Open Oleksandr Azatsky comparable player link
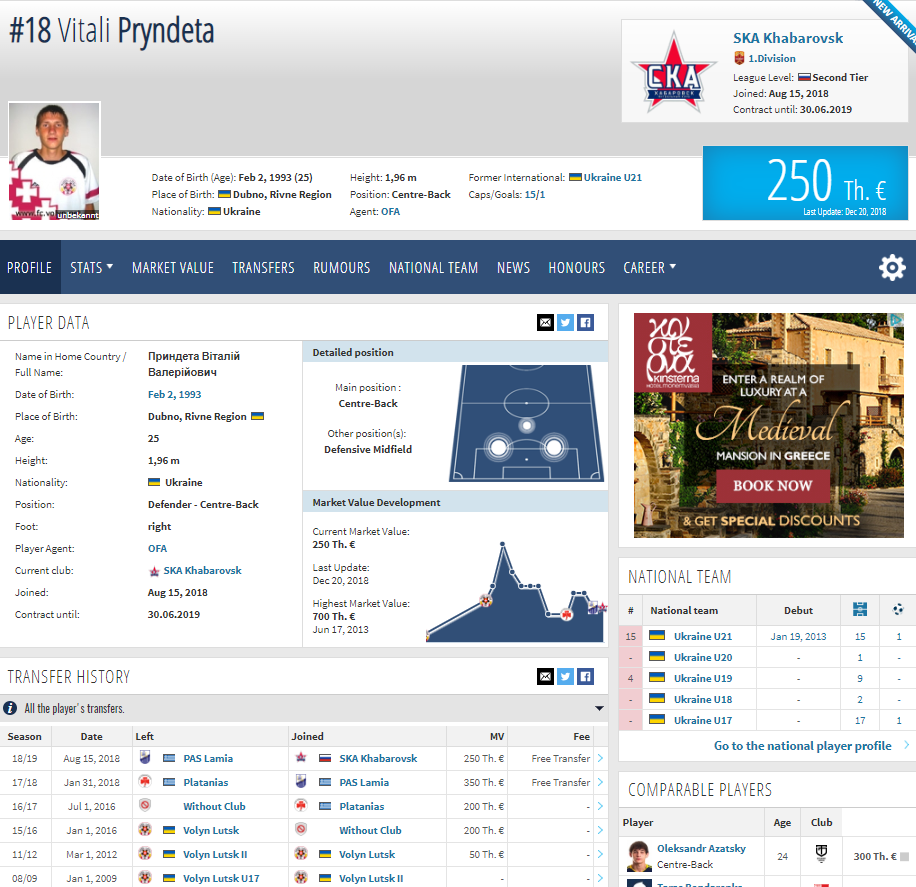 (701, 848)
